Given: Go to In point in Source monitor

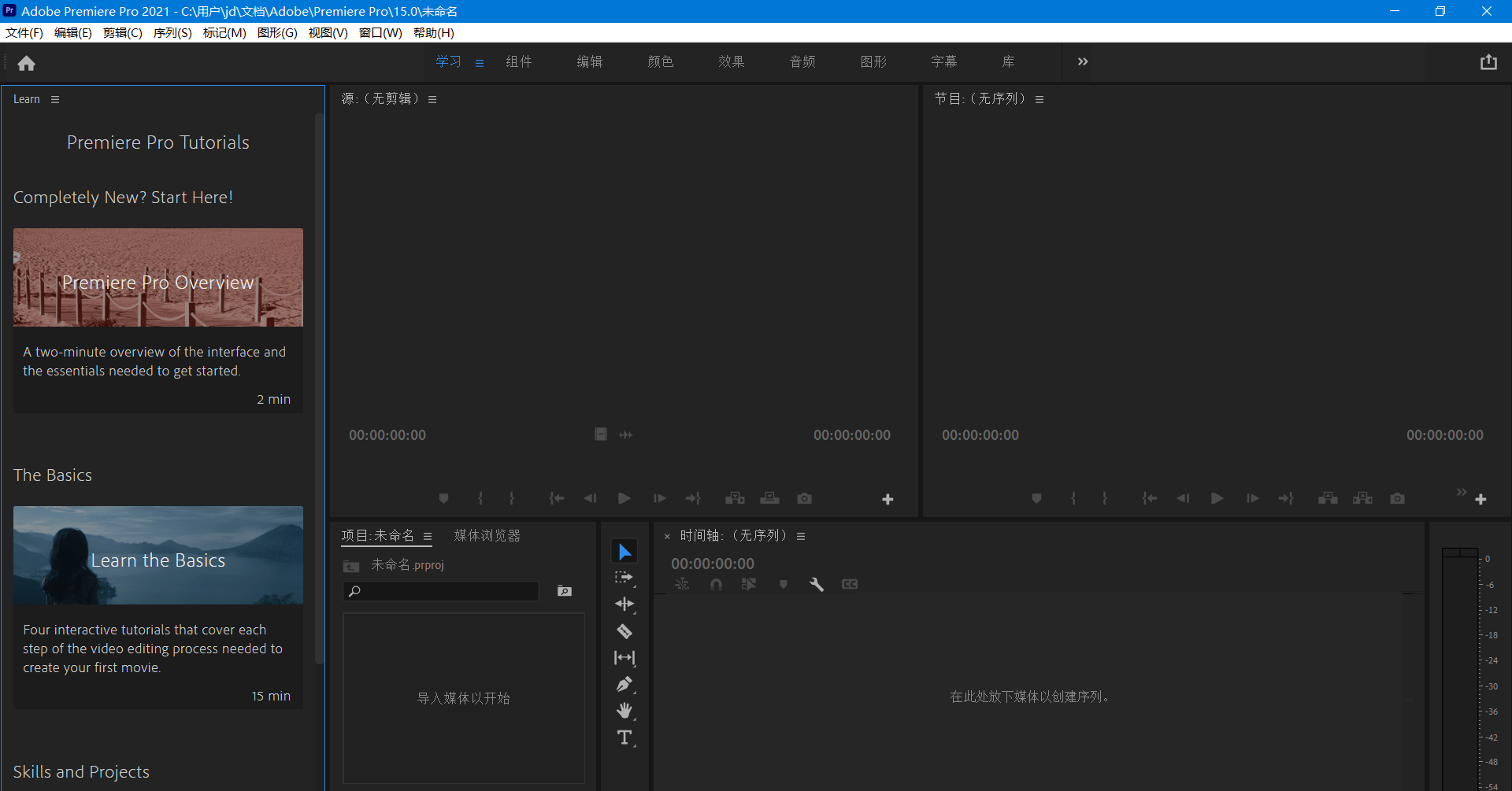Looking at the screenshot, I should tap(556, 498).
